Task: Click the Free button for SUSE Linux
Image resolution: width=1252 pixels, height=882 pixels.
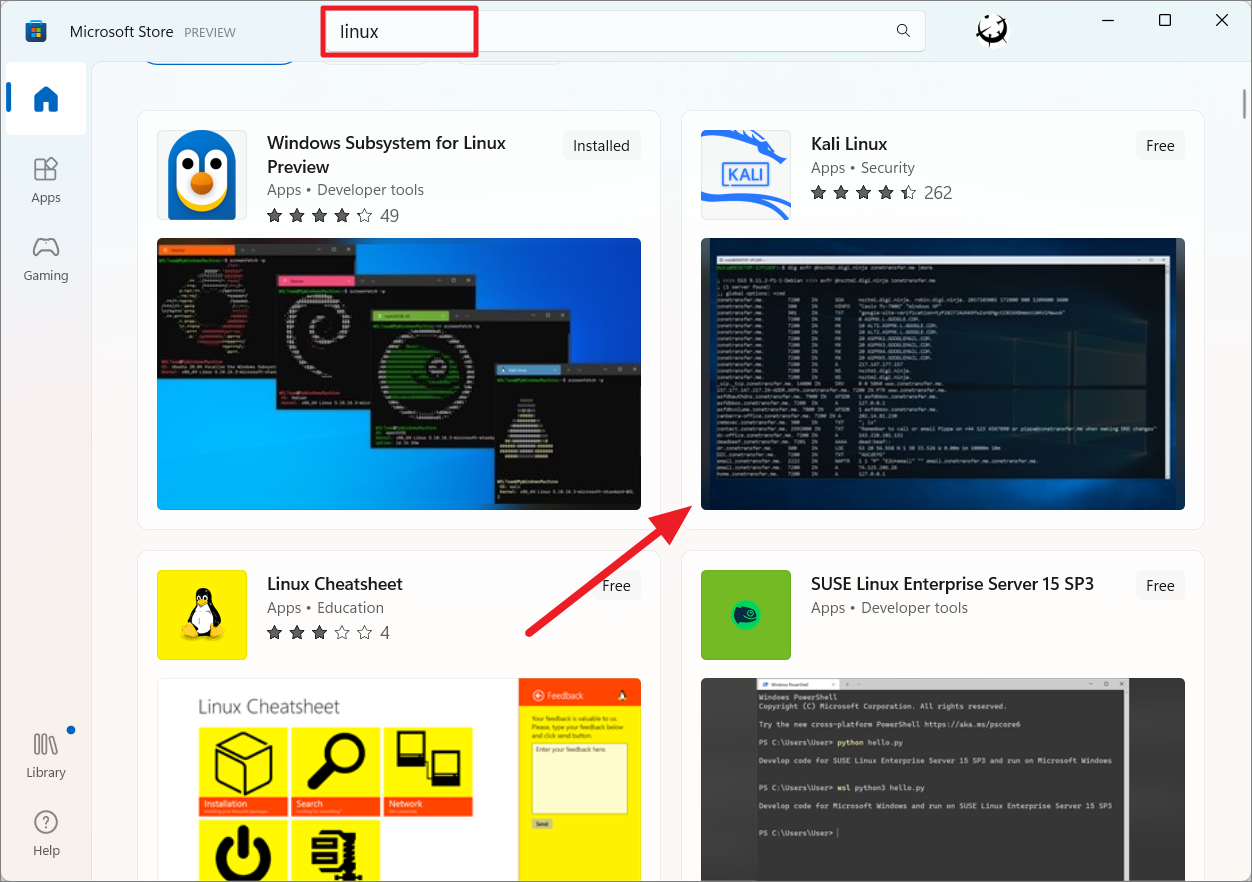Action: tap(1160, 586)
